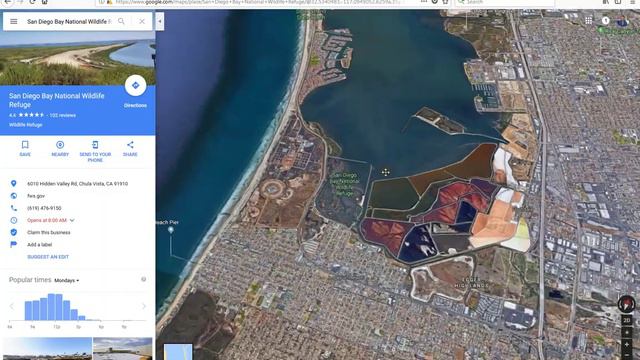
Task: Click Claim this business
Action: pos(49,233)
